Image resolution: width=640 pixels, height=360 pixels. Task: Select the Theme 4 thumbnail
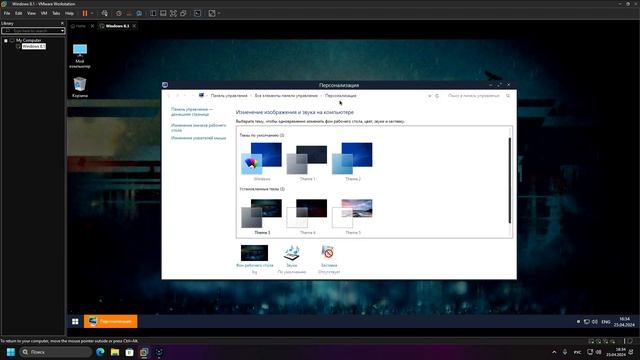point(307,216)
